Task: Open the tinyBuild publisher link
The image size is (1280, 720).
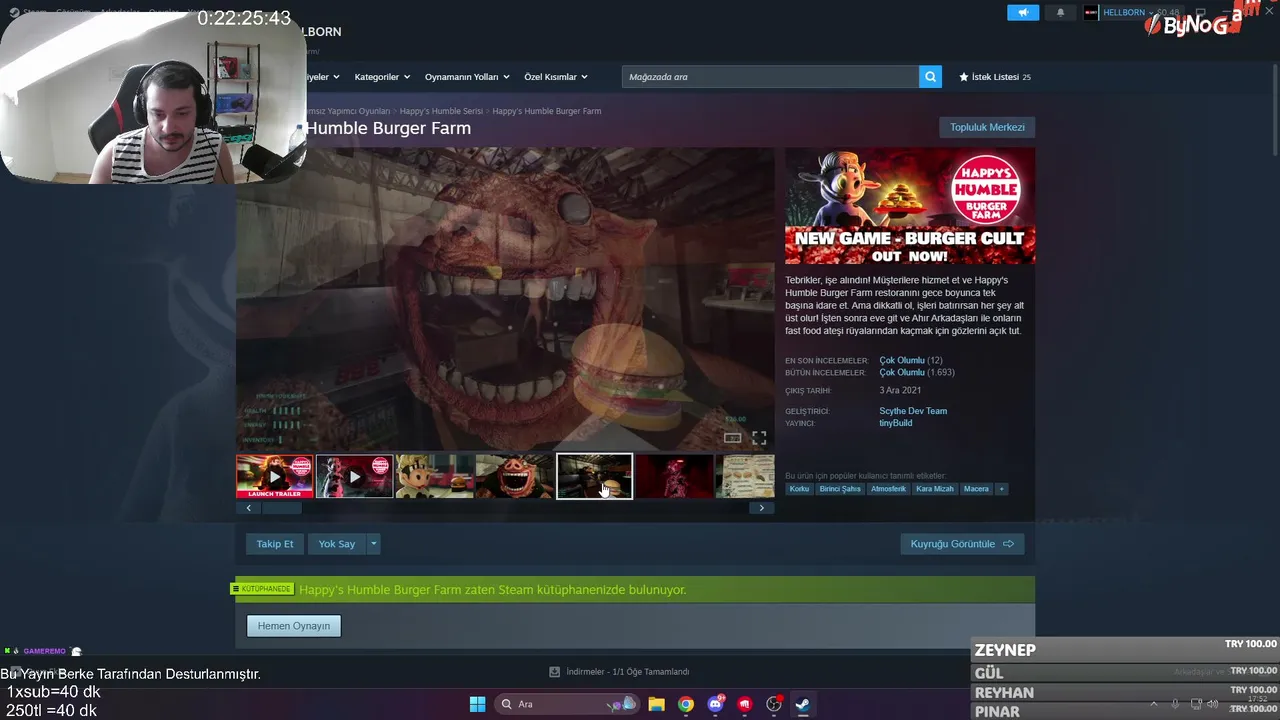Action: 896,423
